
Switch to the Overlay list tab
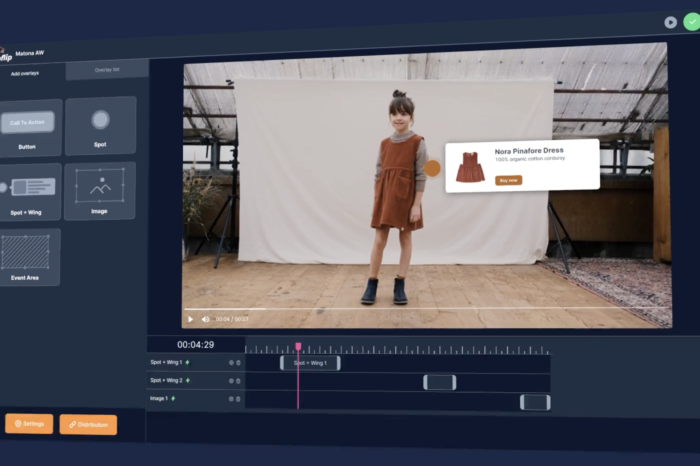click(107, 70)
